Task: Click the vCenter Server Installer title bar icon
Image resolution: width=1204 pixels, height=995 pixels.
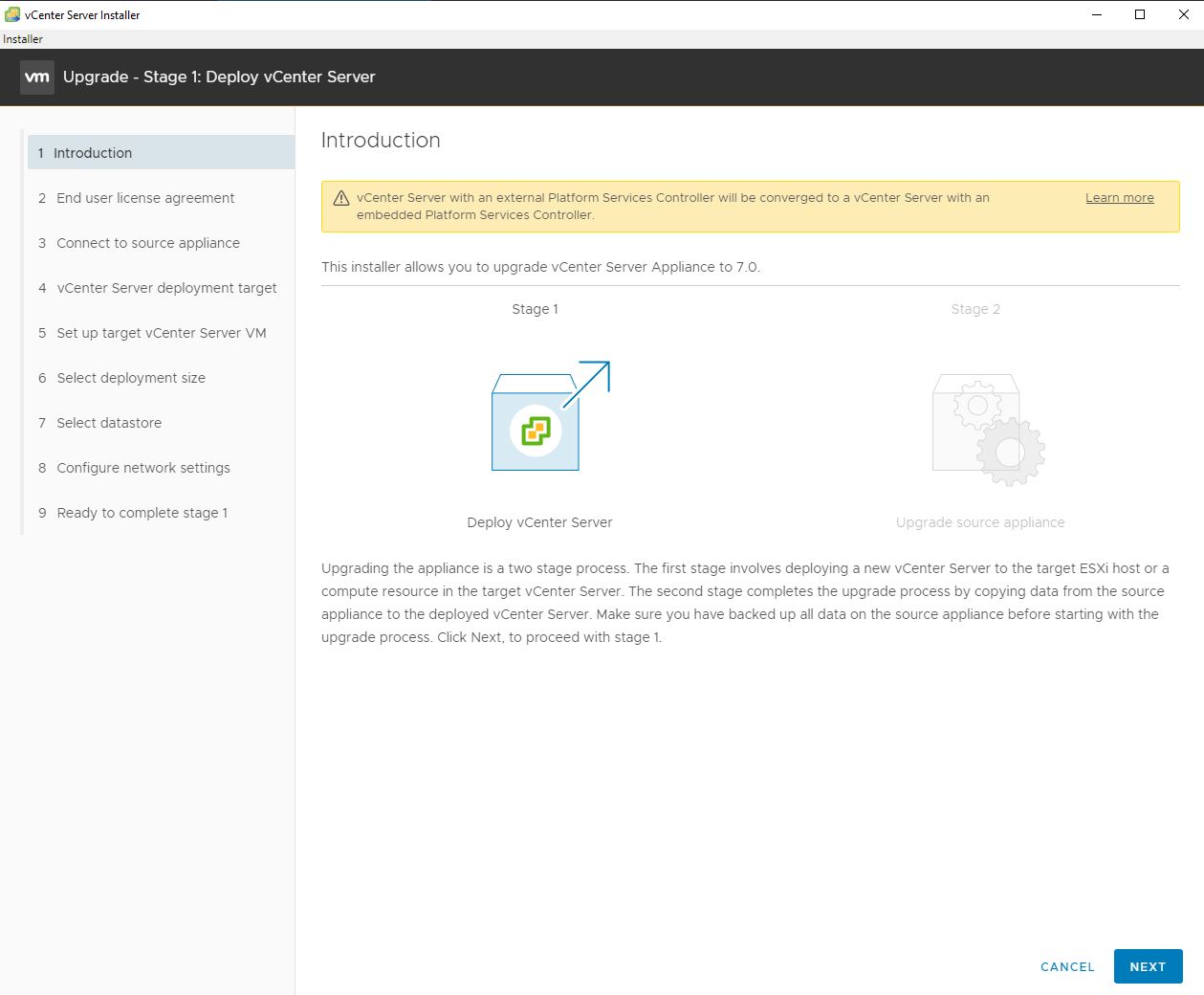Action: (x=12, y=14)
